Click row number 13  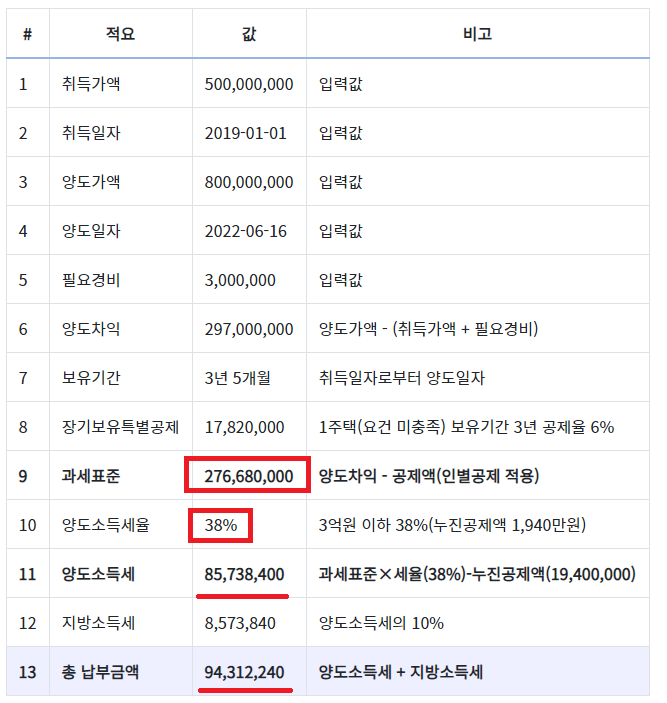[x=27, y=672]
